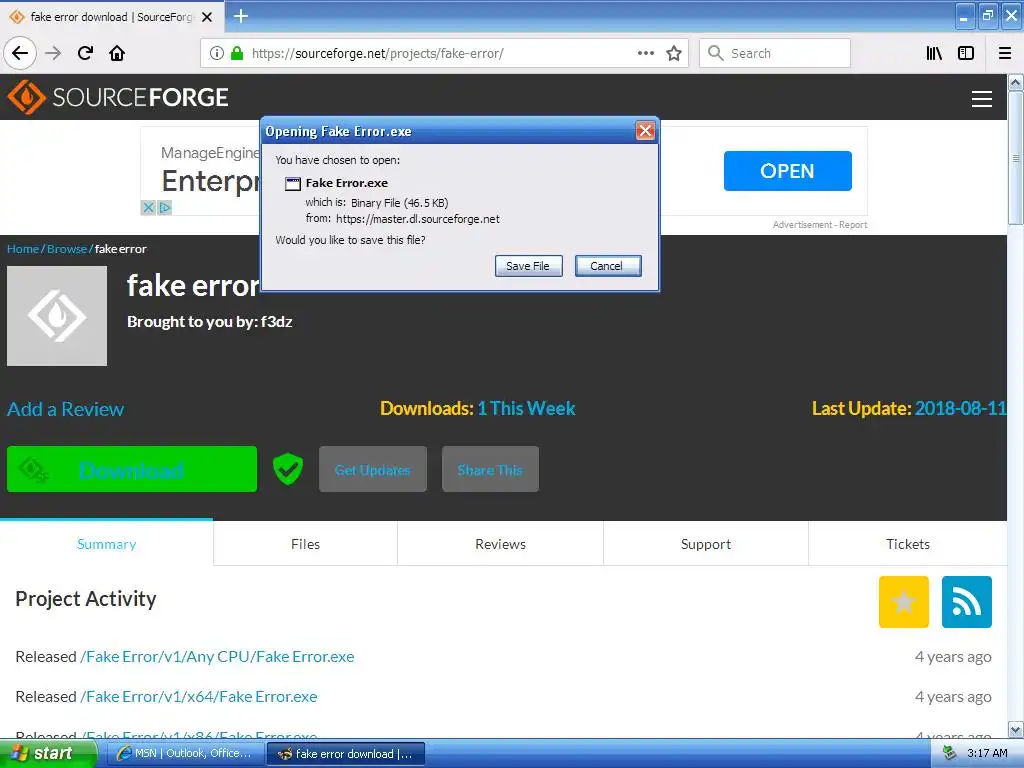Screen dimensions: 1024x768
Task: Click the 1 This Week downloads link
Action: click(x=526, y=408)
